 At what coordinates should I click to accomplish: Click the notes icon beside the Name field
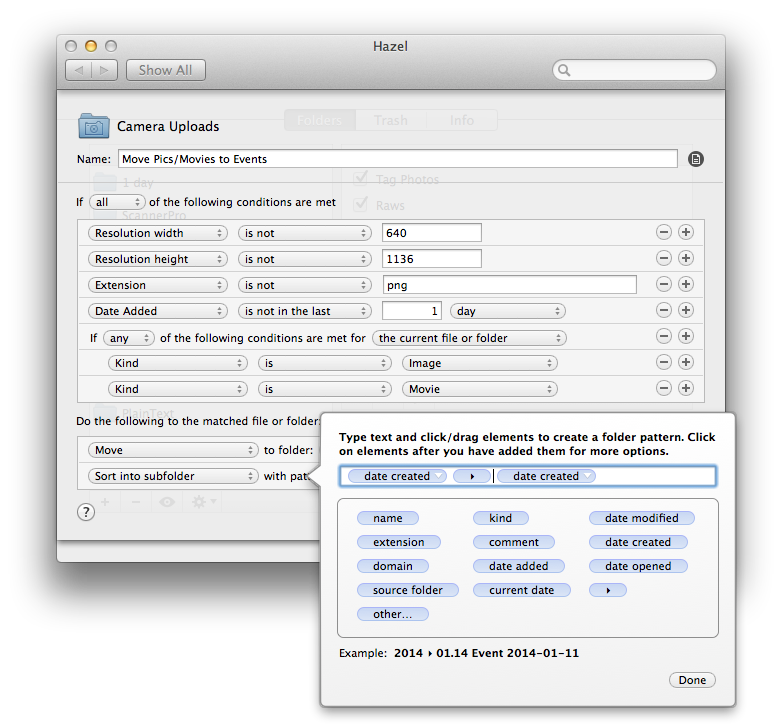[696, 159]
